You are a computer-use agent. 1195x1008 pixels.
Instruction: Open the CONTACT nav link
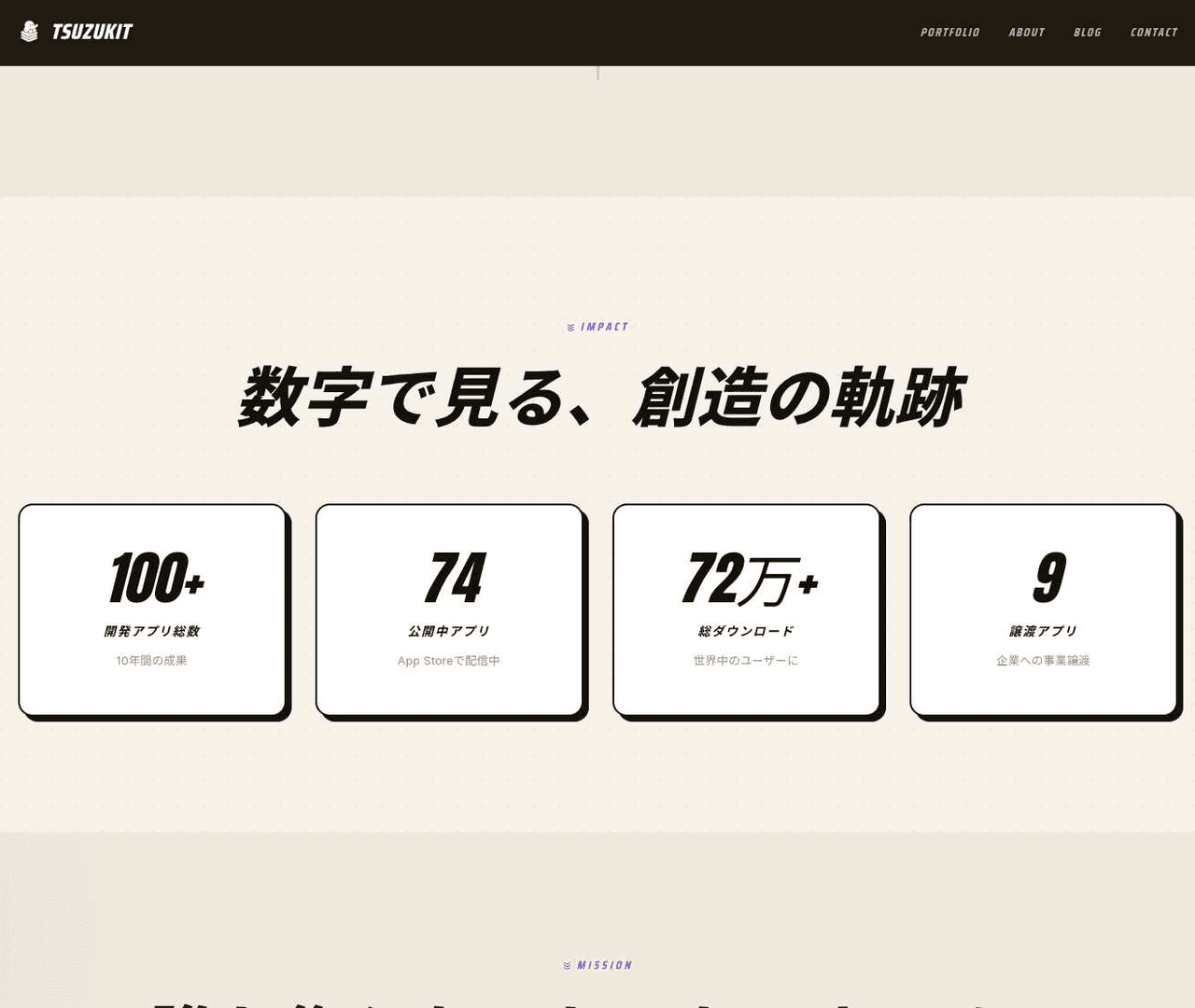coord(1154,33)
